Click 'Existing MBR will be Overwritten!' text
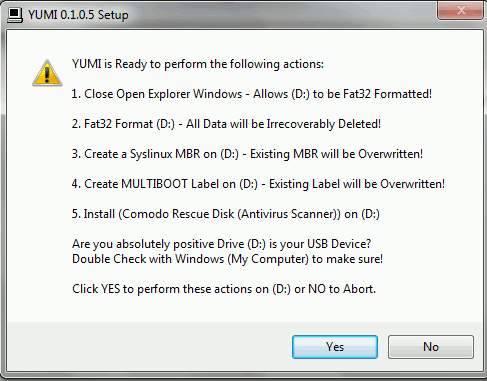Image resolution: width=487 pixels, height=381 pixels. coord(336,154)
